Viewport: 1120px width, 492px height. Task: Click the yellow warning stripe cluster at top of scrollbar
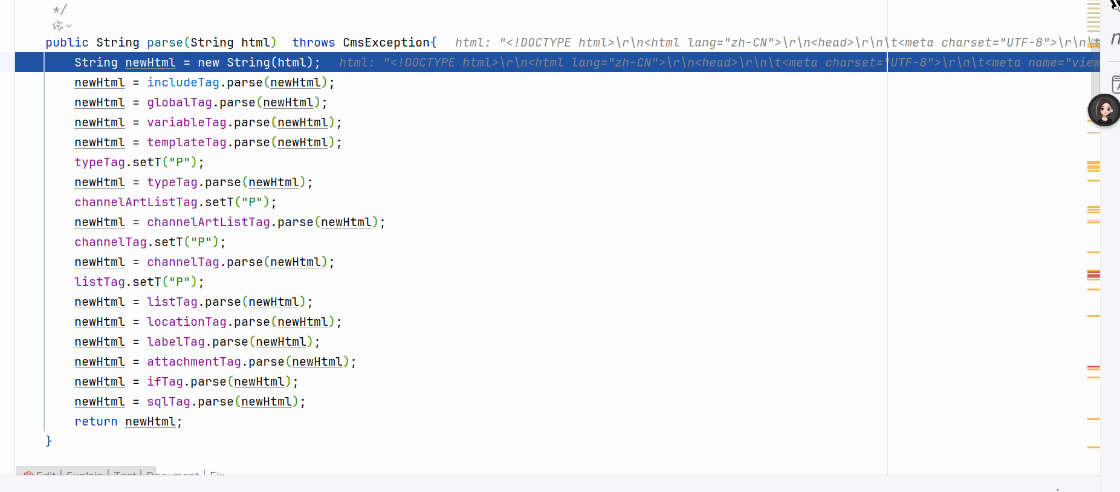1093,16
